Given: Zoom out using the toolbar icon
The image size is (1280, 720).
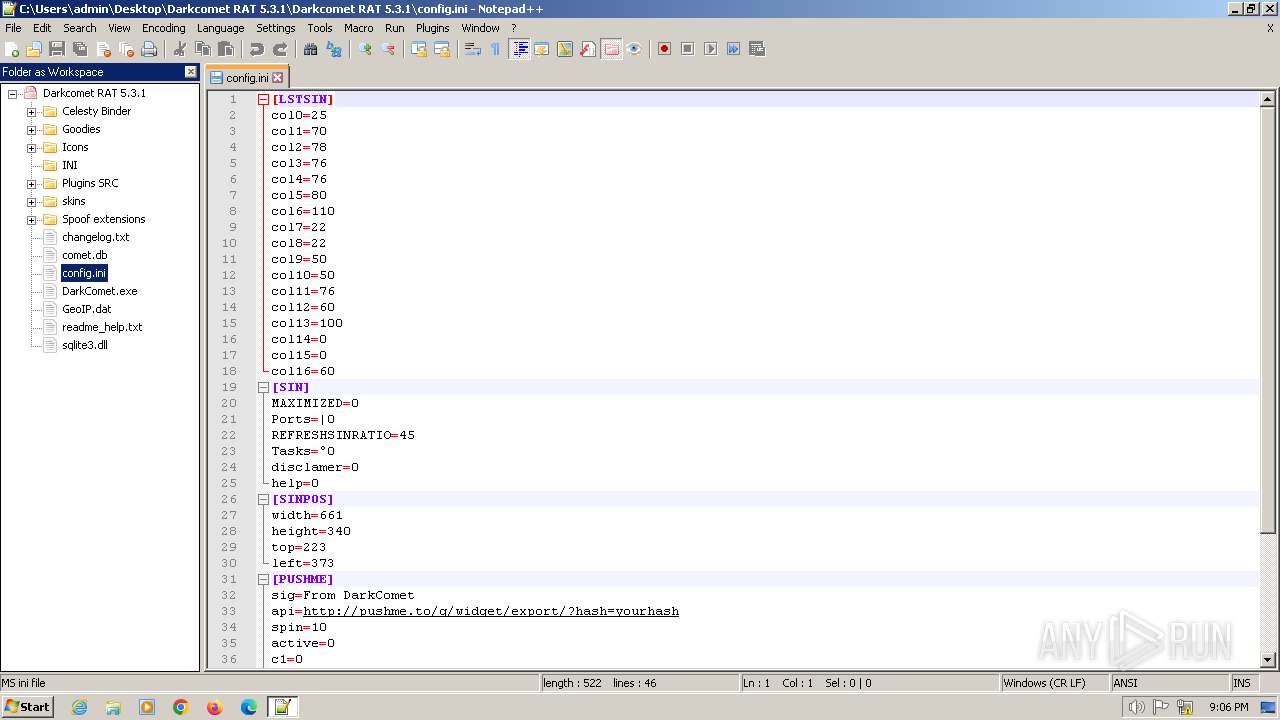Looking at the screenshot, I should [x=388, y=49].
